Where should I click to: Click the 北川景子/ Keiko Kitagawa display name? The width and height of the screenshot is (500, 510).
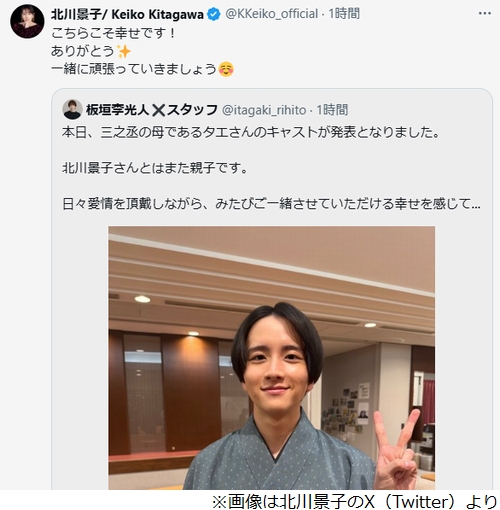coord(127,14)
